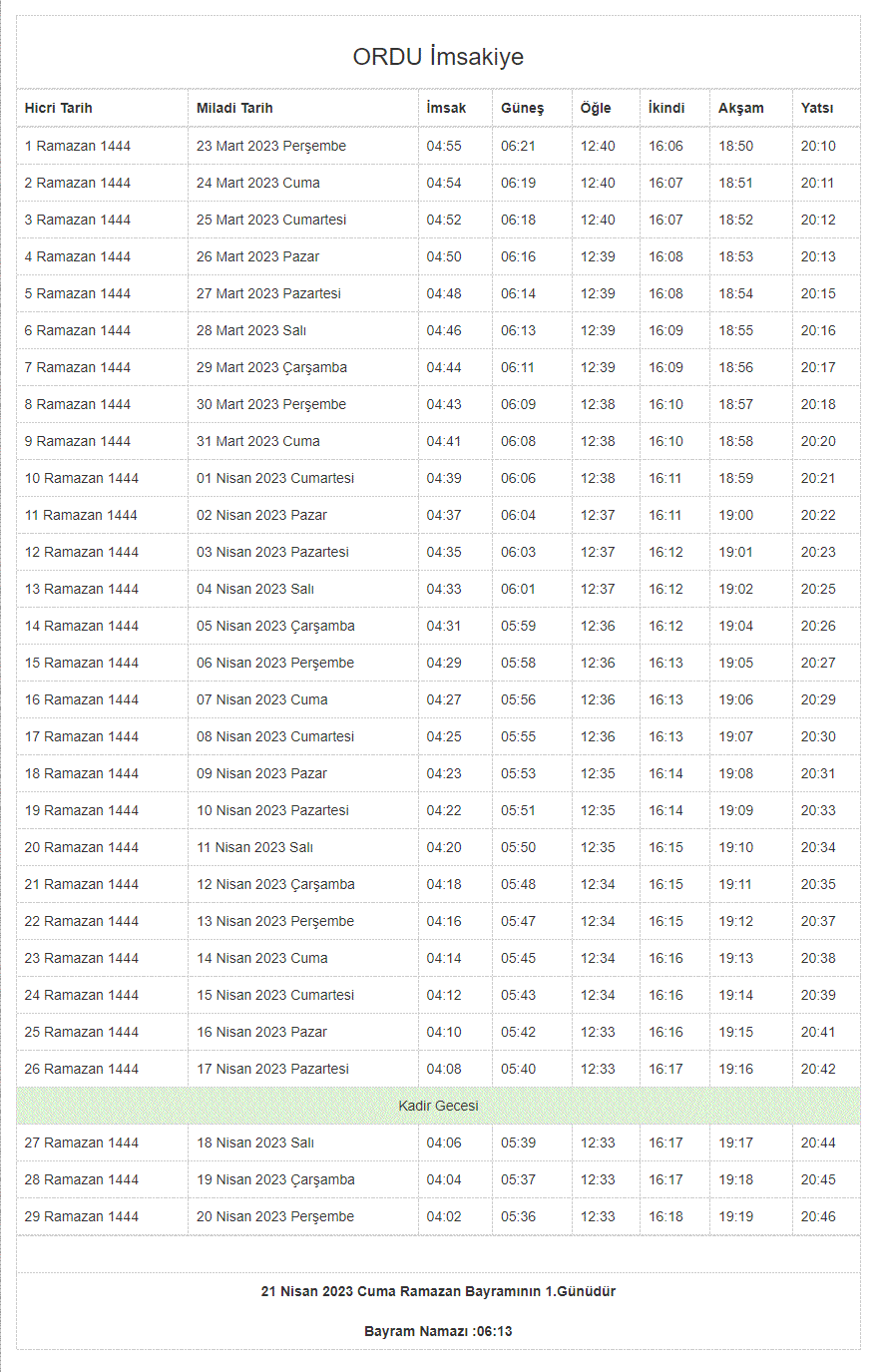Select the "Akşam" column header

point(740,108)
